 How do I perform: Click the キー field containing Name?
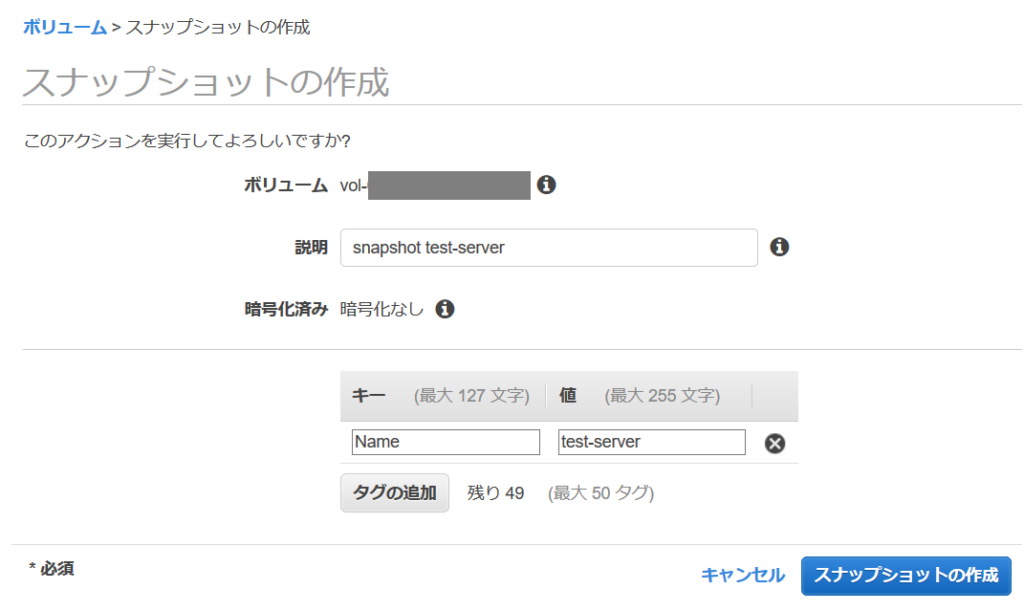(x=445, y=442)
